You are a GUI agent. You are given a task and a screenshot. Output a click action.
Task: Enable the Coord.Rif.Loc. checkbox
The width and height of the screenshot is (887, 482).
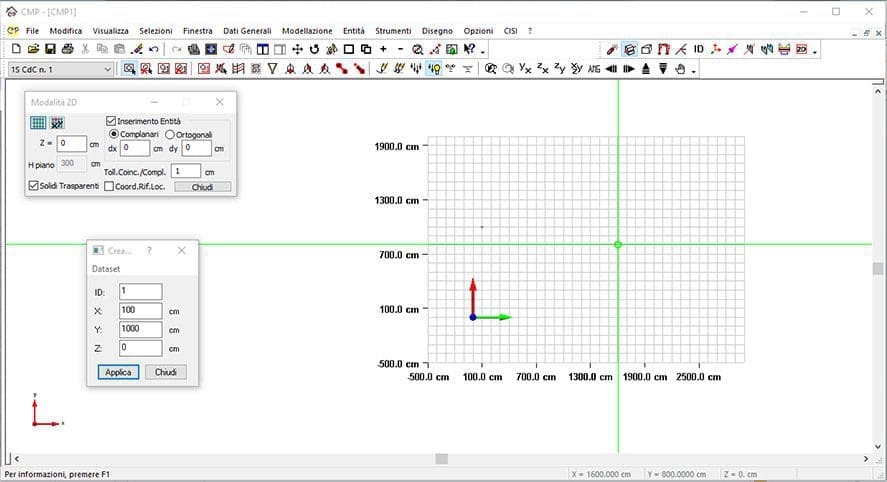(x=109, y=186)
